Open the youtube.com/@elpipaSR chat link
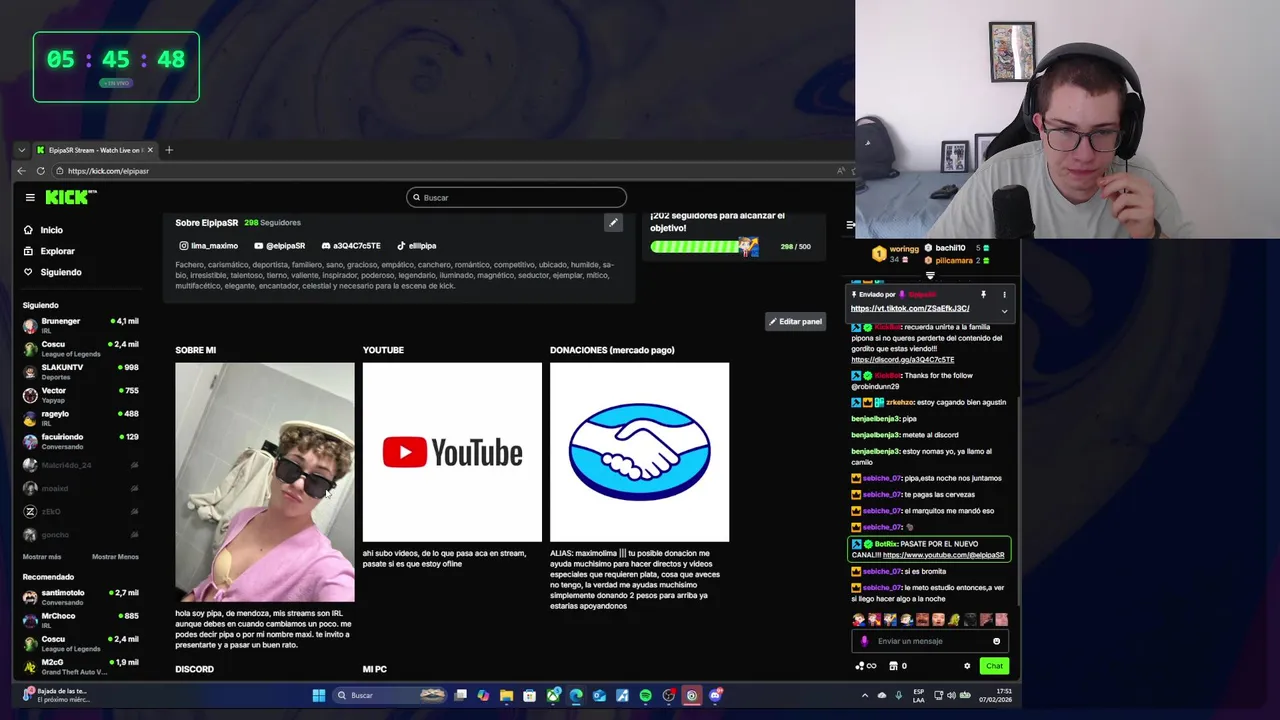This screenshot has height=720, width=1280. [944, 555]
